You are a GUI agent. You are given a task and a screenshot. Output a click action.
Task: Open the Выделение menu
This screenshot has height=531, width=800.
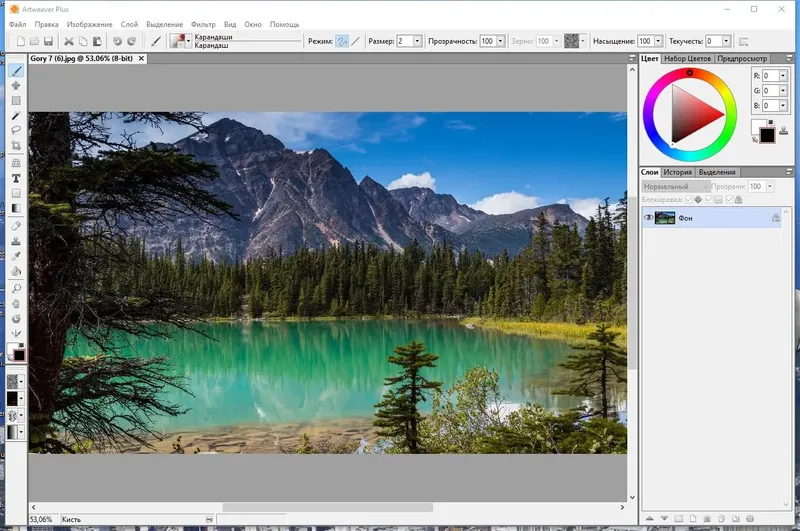[164, 24]
